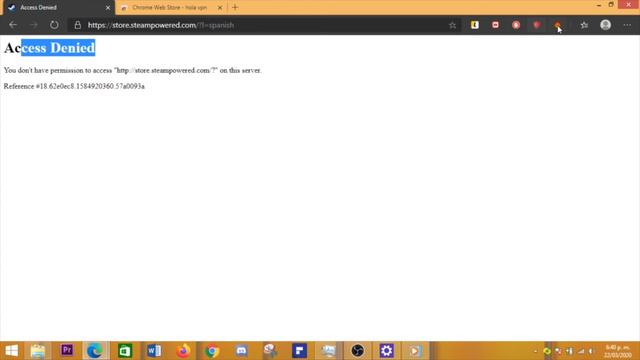
Task: Open the volume tray icon
Action: 591,351
